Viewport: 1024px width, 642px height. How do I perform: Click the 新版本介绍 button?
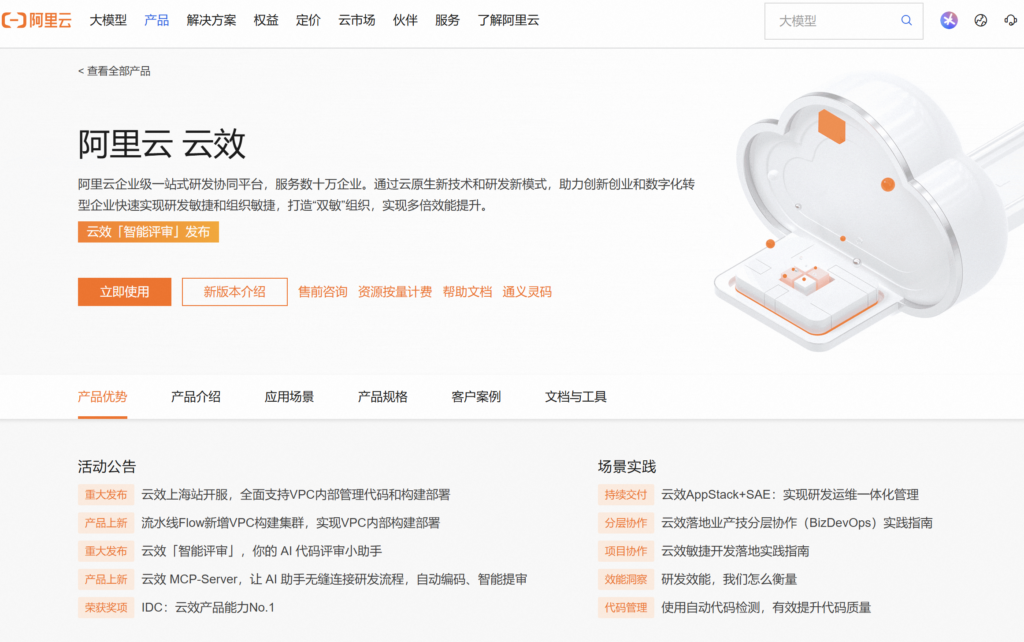point(234,292)
